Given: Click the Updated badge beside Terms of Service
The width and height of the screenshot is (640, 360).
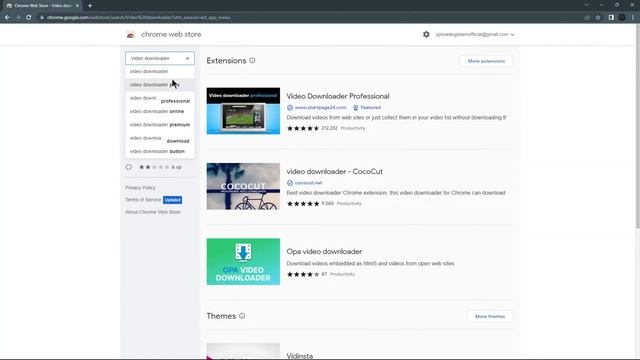Looking at the screenshot, I should click(172, 200).
